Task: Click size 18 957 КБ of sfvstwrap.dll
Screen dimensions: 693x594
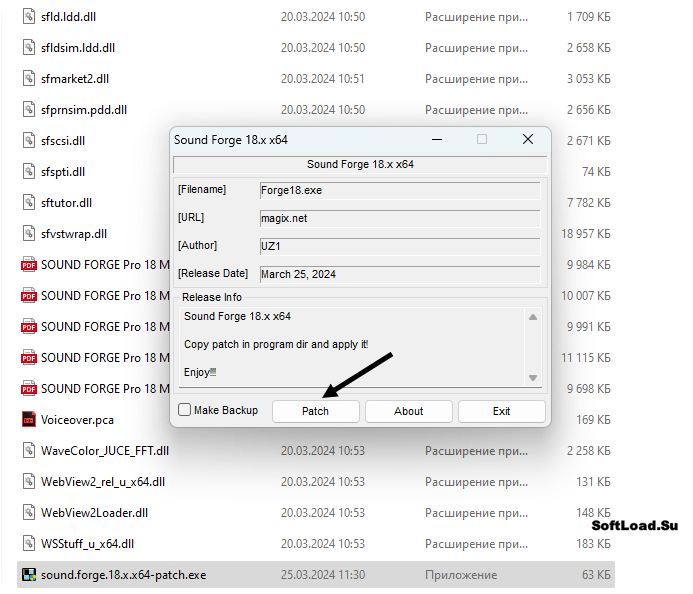Action: pyautogui.click(x=586, y=234)
